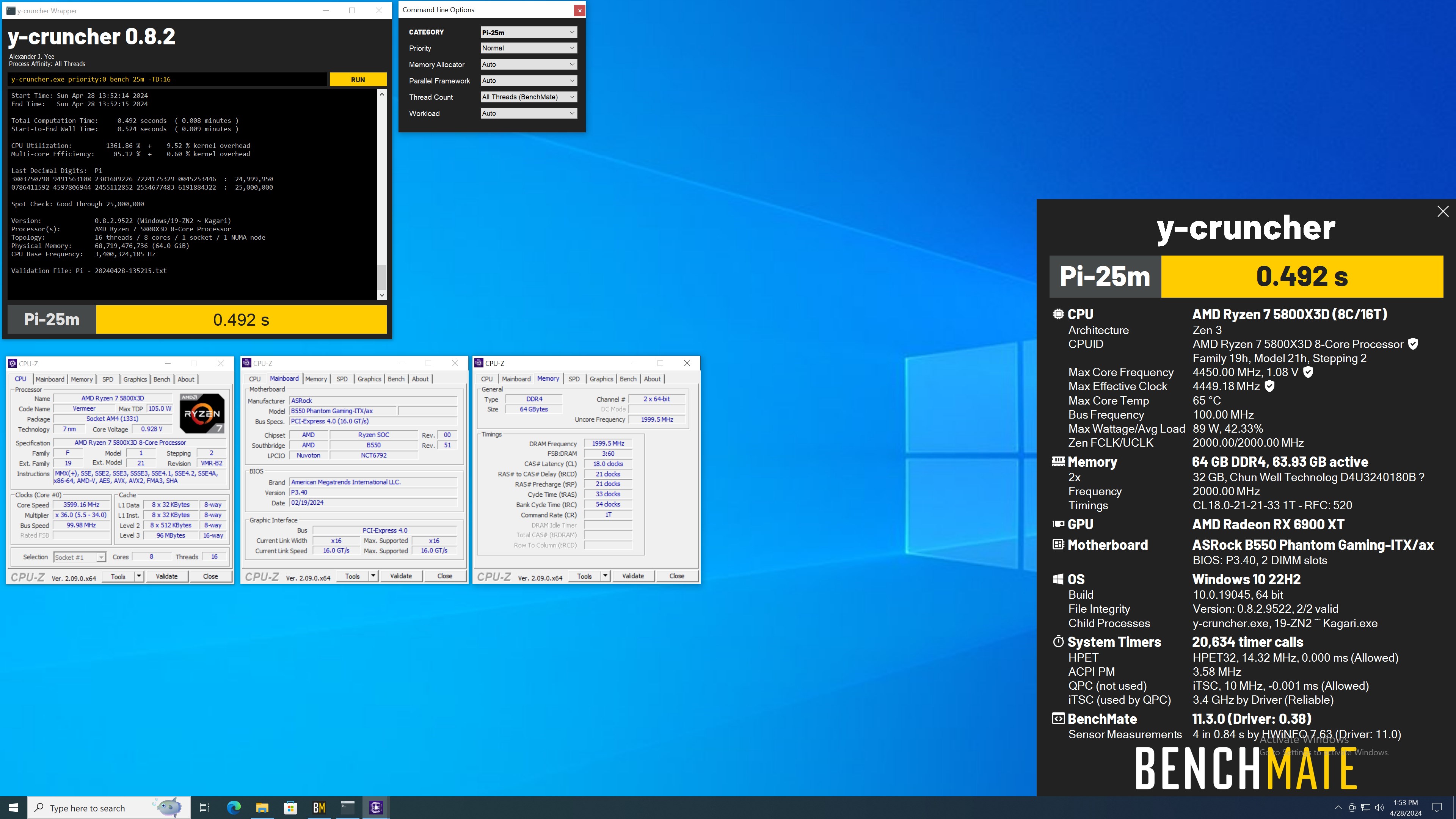
Task: Open Microsoft Store from the taskbar
Action: [x=290, y=808]
